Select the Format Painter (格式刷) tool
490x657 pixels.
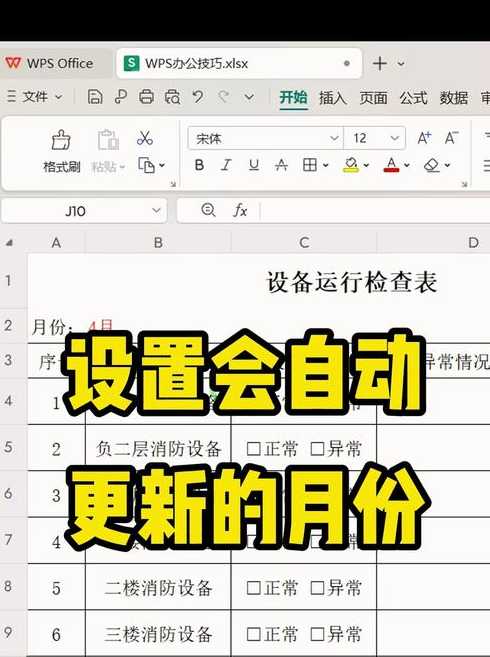point(61,151)
